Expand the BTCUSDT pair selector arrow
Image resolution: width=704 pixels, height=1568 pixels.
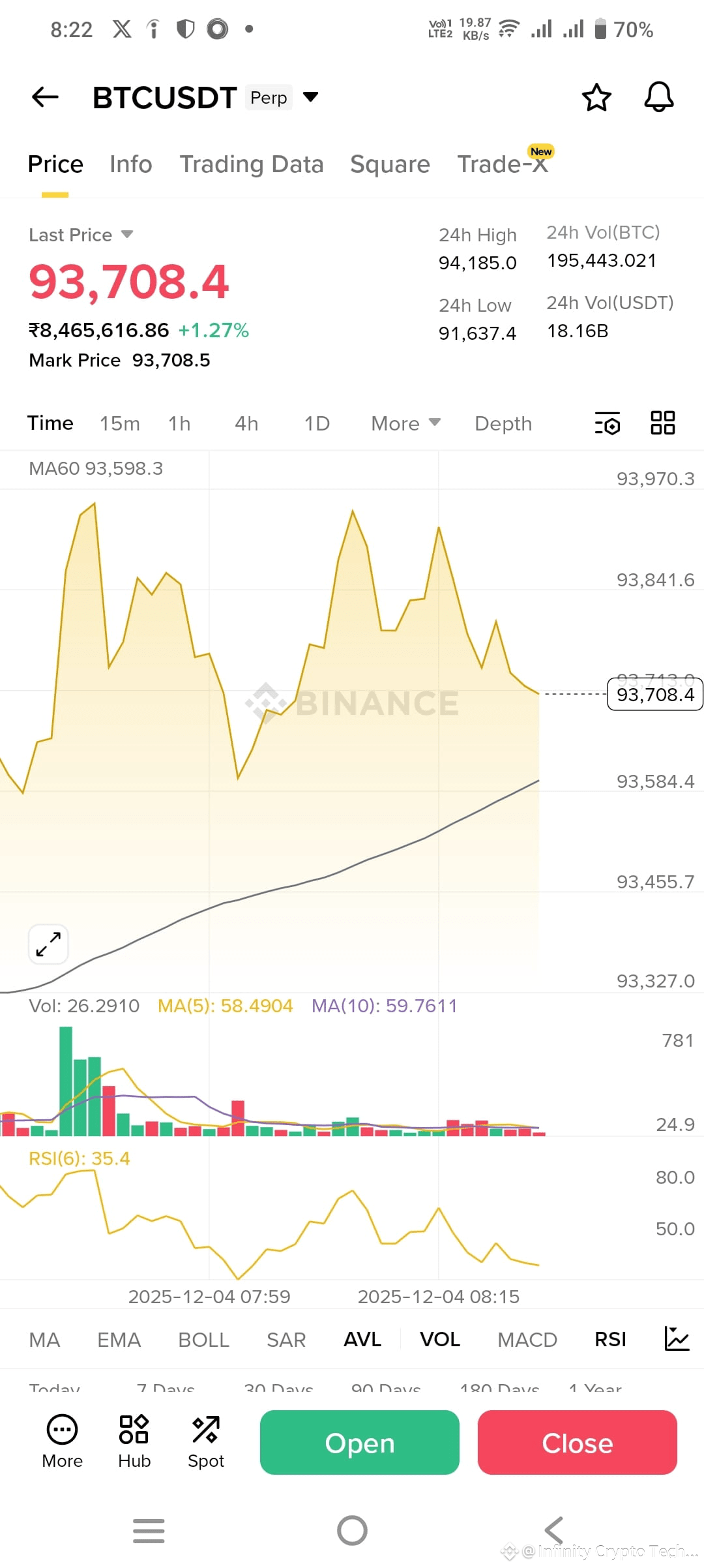[x=311, y=97]
